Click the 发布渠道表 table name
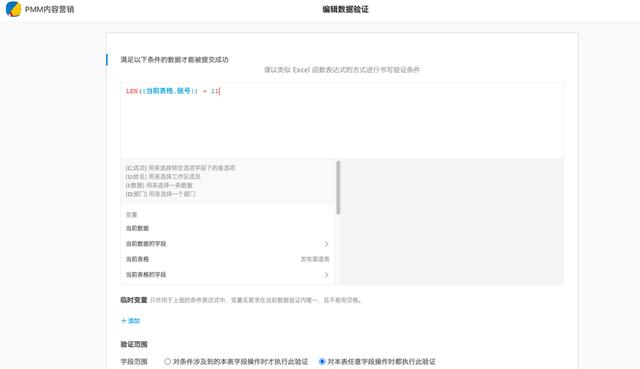 (315, 259)
